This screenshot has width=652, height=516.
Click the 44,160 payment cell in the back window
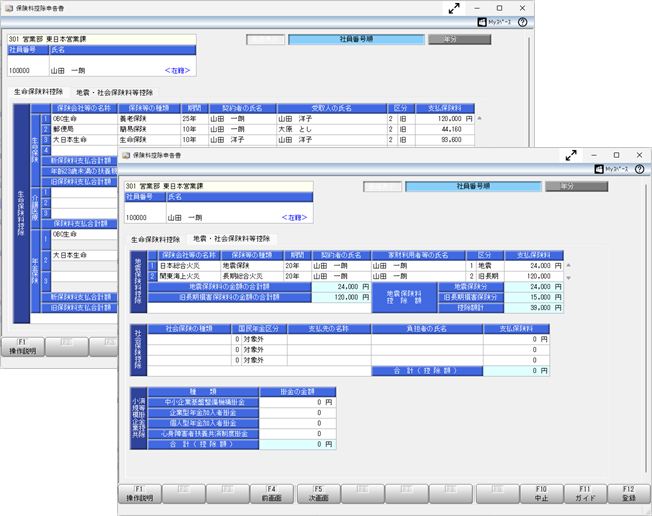445,129
